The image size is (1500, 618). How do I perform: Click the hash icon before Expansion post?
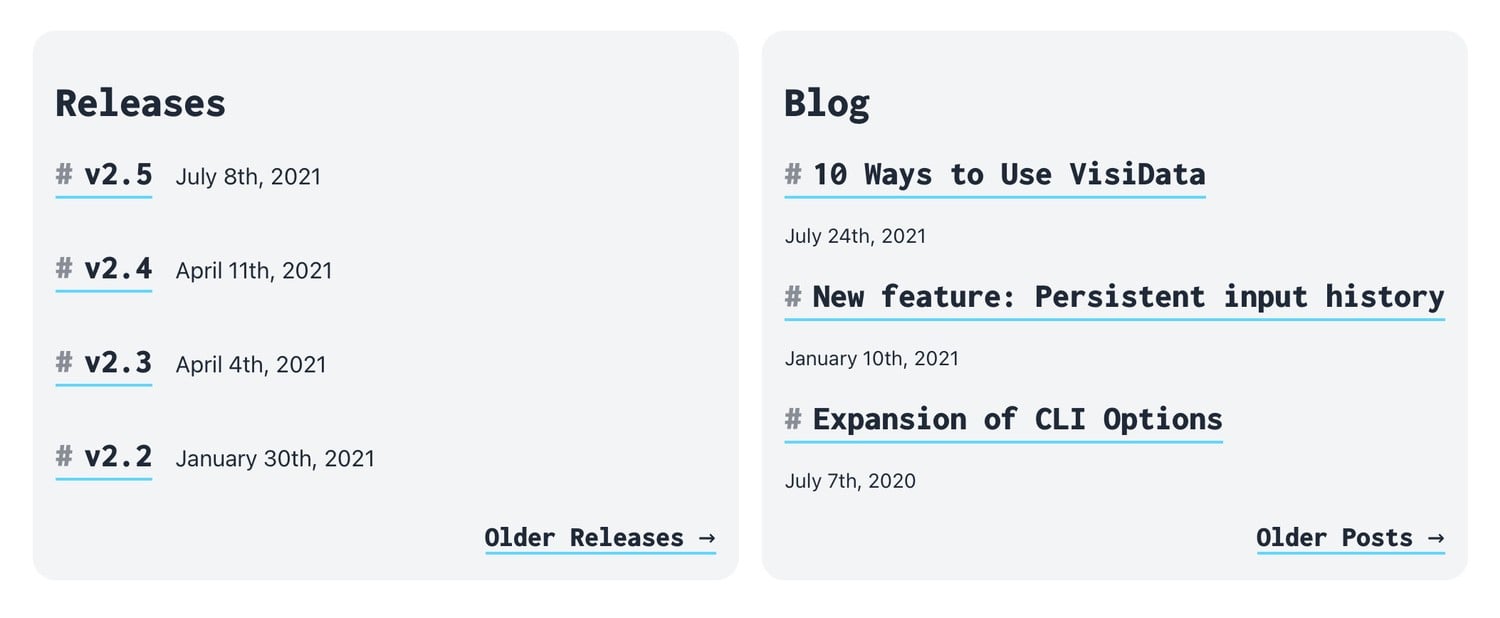coord(793,419)
